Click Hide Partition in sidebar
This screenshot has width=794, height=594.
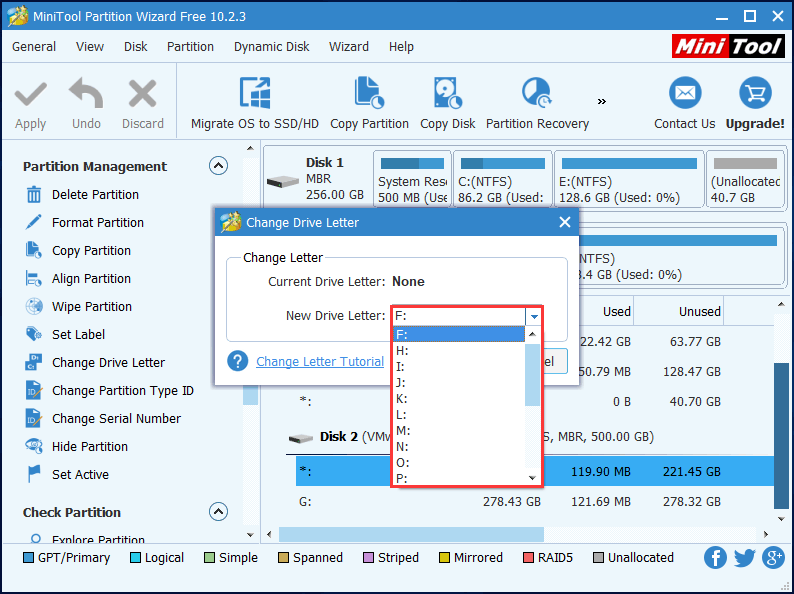pos(76,447)
